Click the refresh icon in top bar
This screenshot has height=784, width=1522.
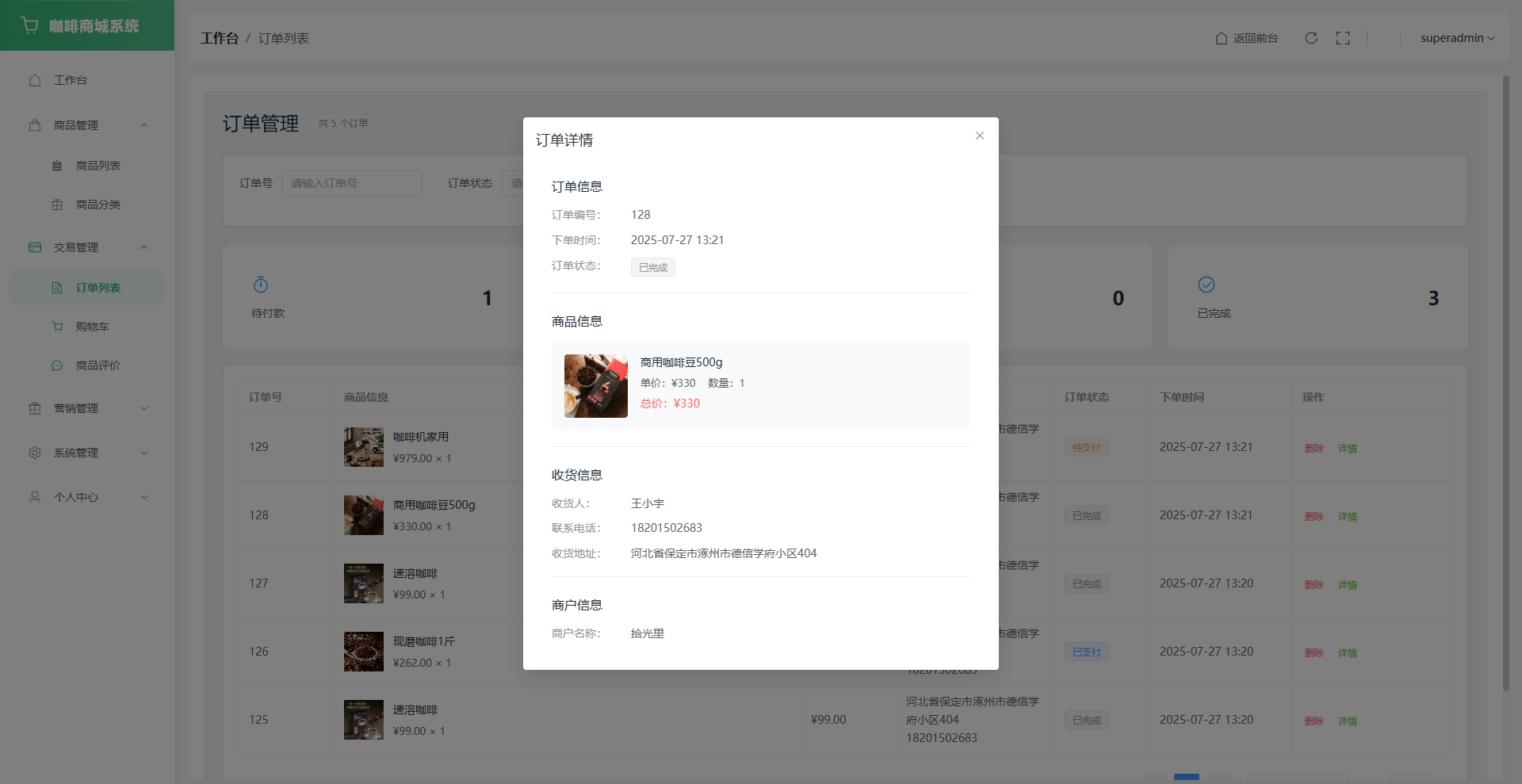tap(1311, 38)
